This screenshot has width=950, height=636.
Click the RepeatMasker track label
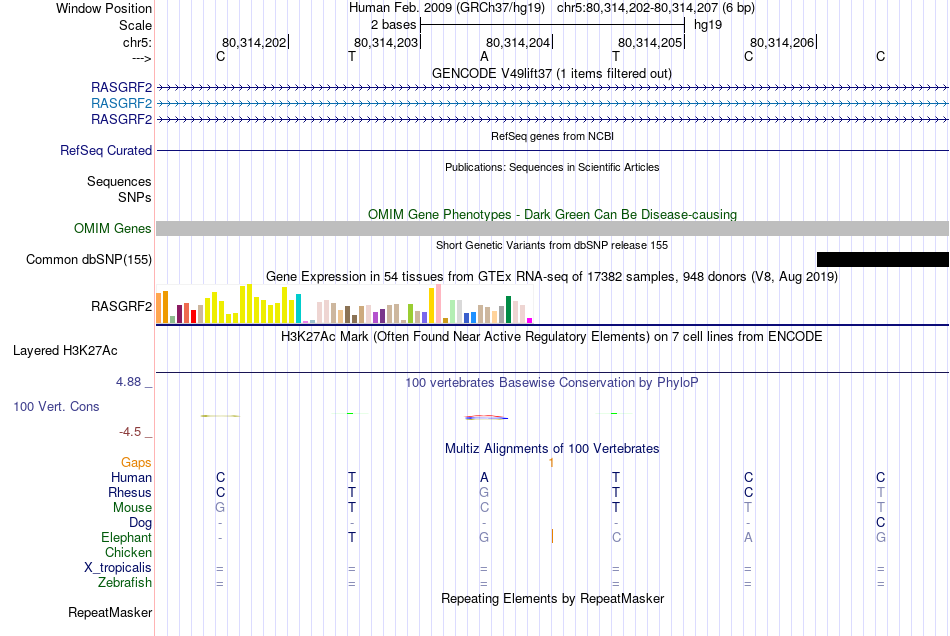point(110,612)
